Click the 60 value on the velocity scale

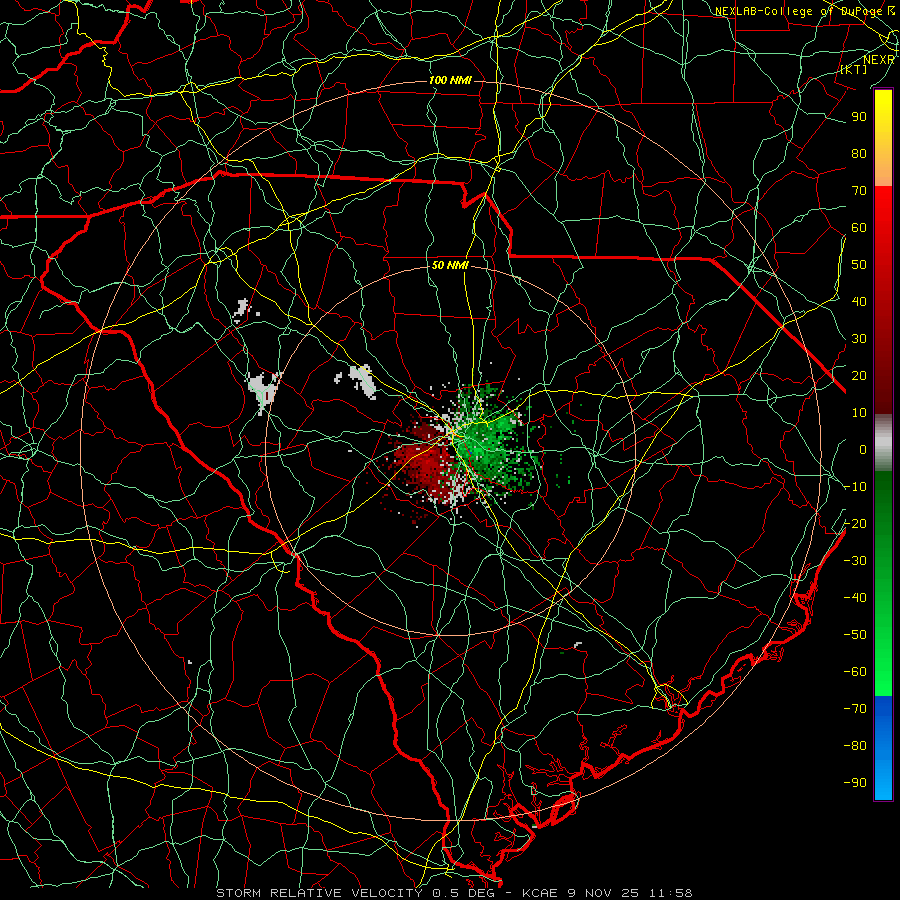tap(859, 228)
